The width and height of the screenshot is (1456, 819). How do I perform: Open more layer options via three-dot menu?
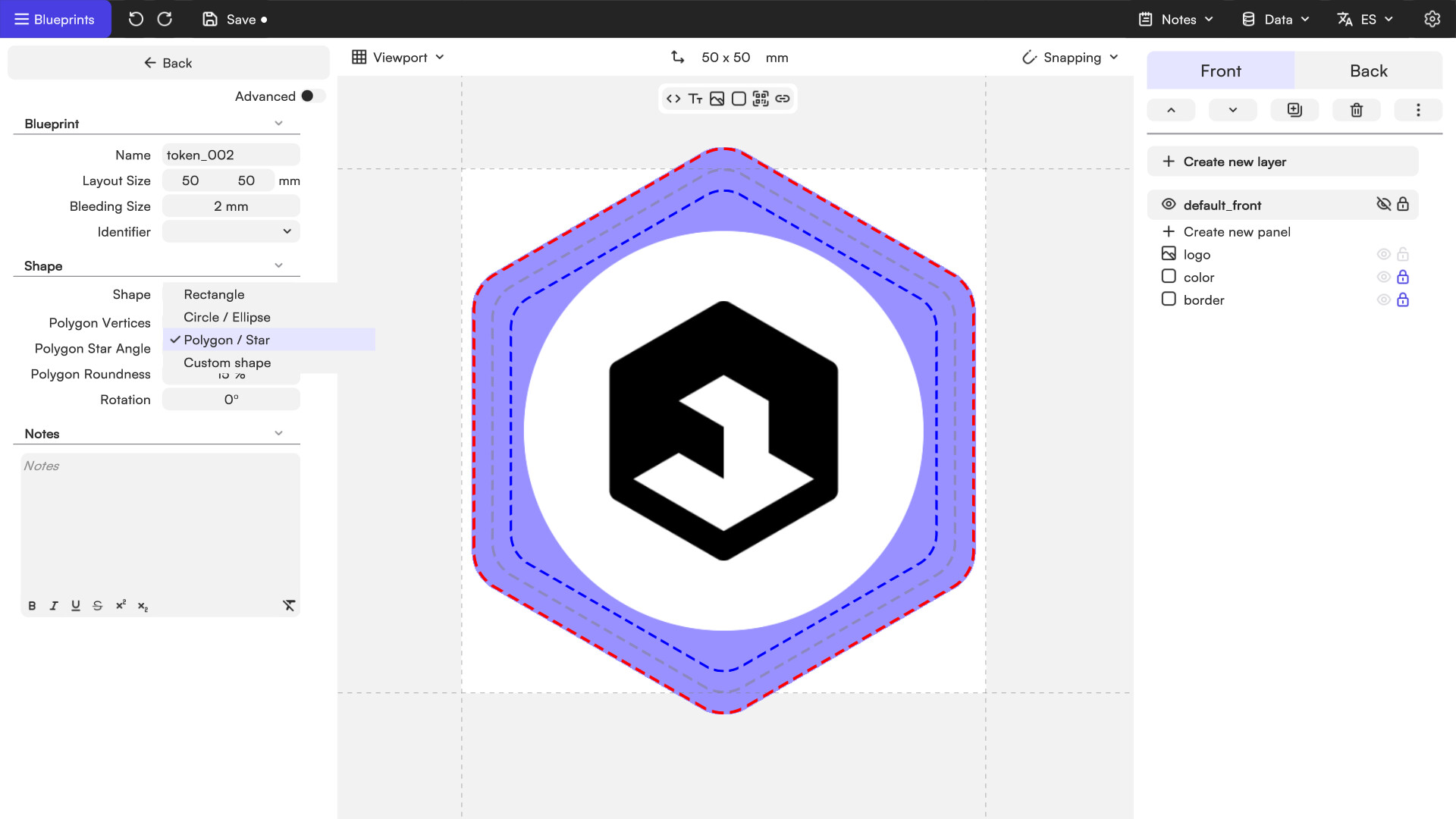[1418, 110]
